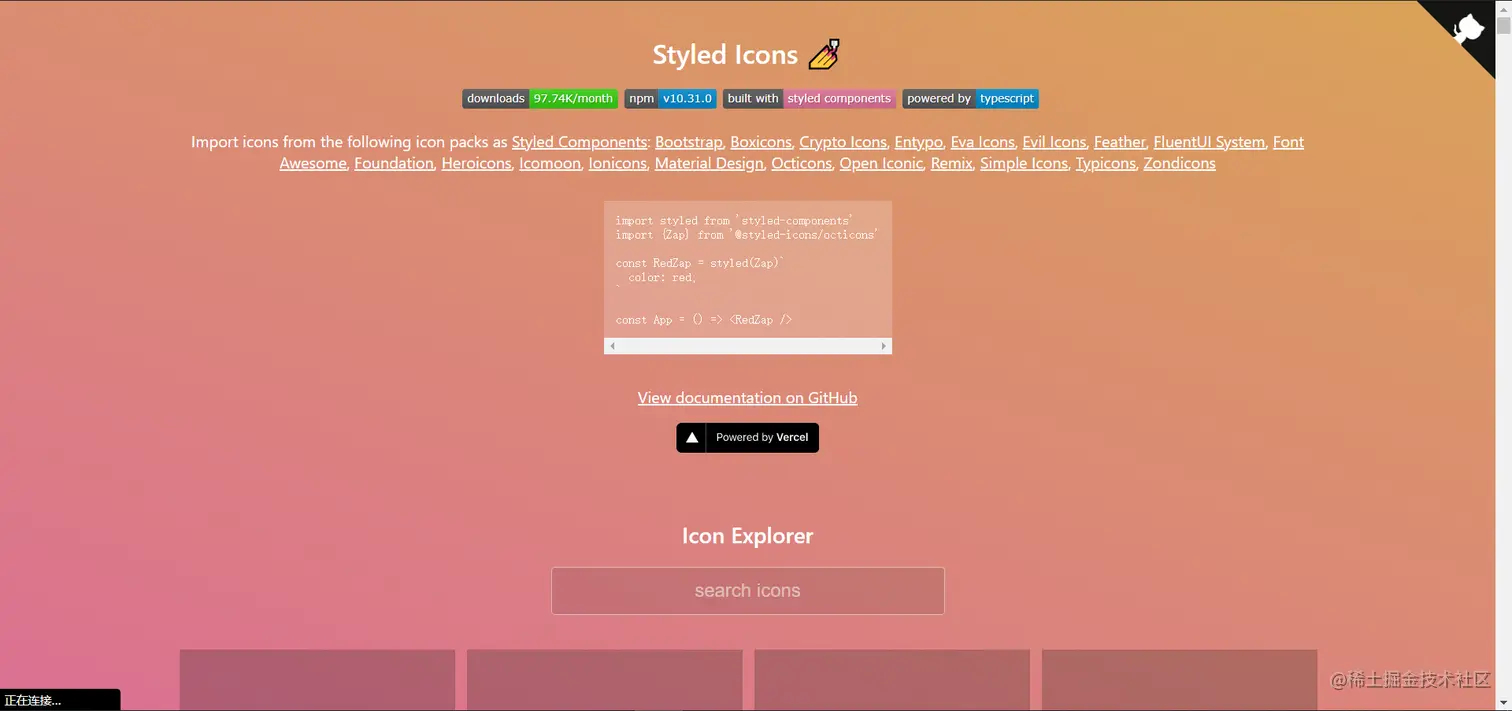1512x711 pixels.
Task: Open the Heroicons pack link
Action: point(476,163)
